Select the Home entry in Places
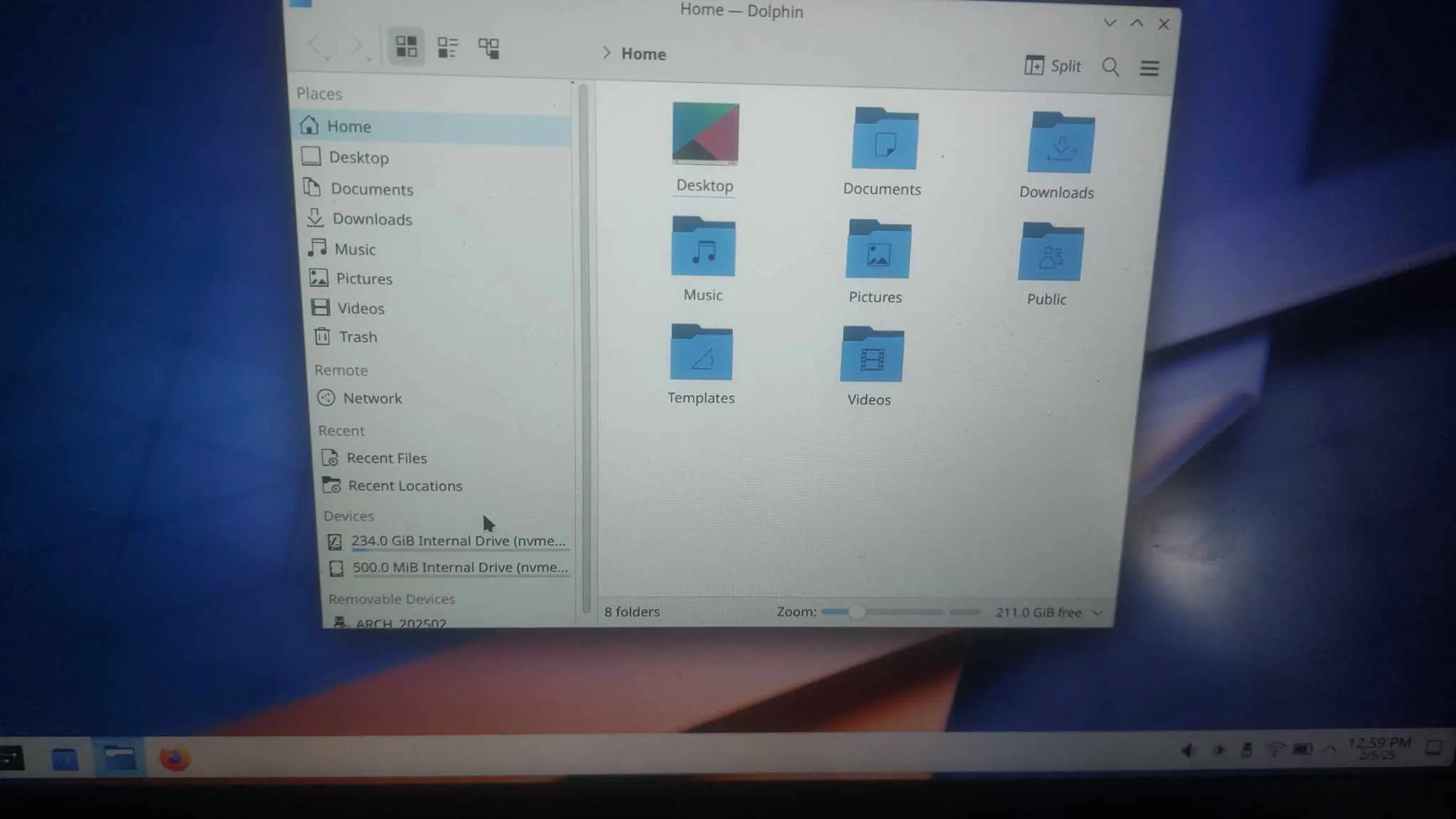 coord(349,126)
